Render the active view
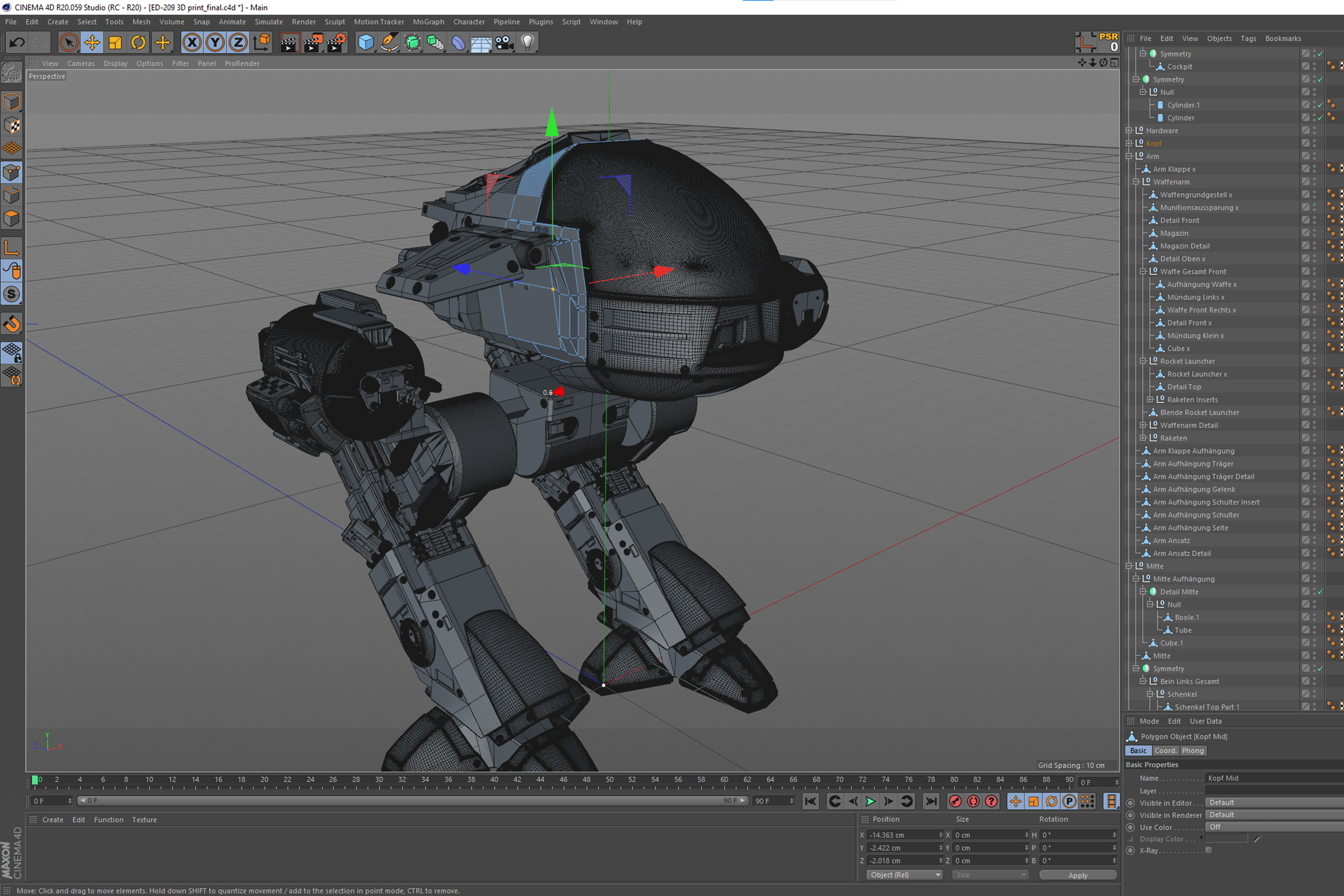The image size is (1344, 896). pos(290,42)
